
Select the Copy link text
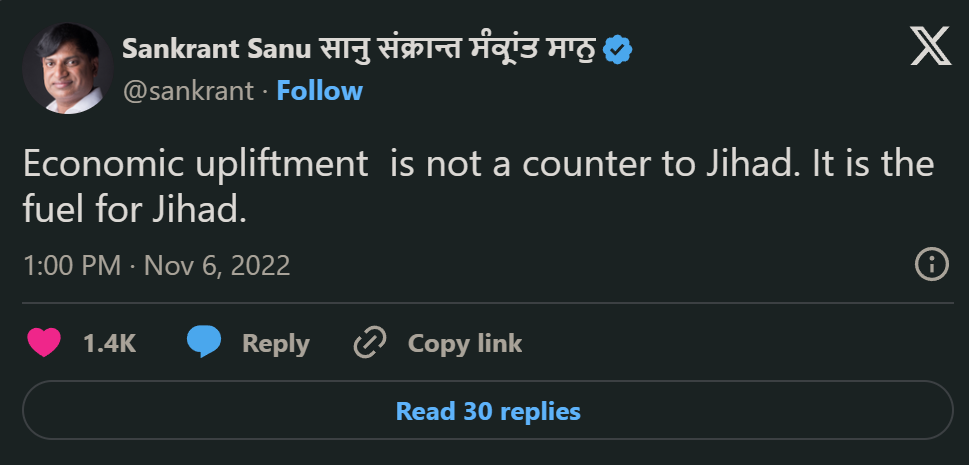(x=464, y=343)
